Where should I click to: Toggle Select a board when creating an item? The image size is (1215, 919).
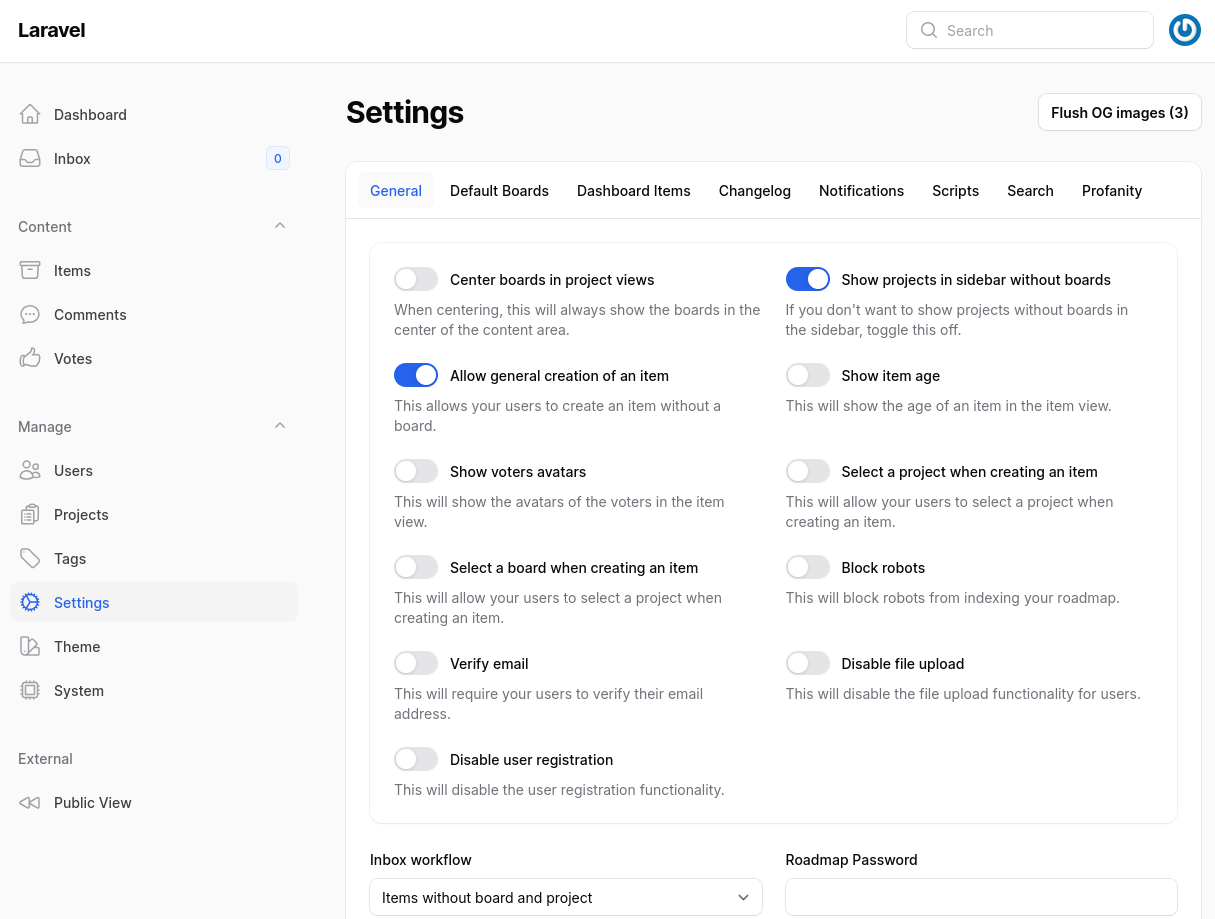tap(416, 567)
